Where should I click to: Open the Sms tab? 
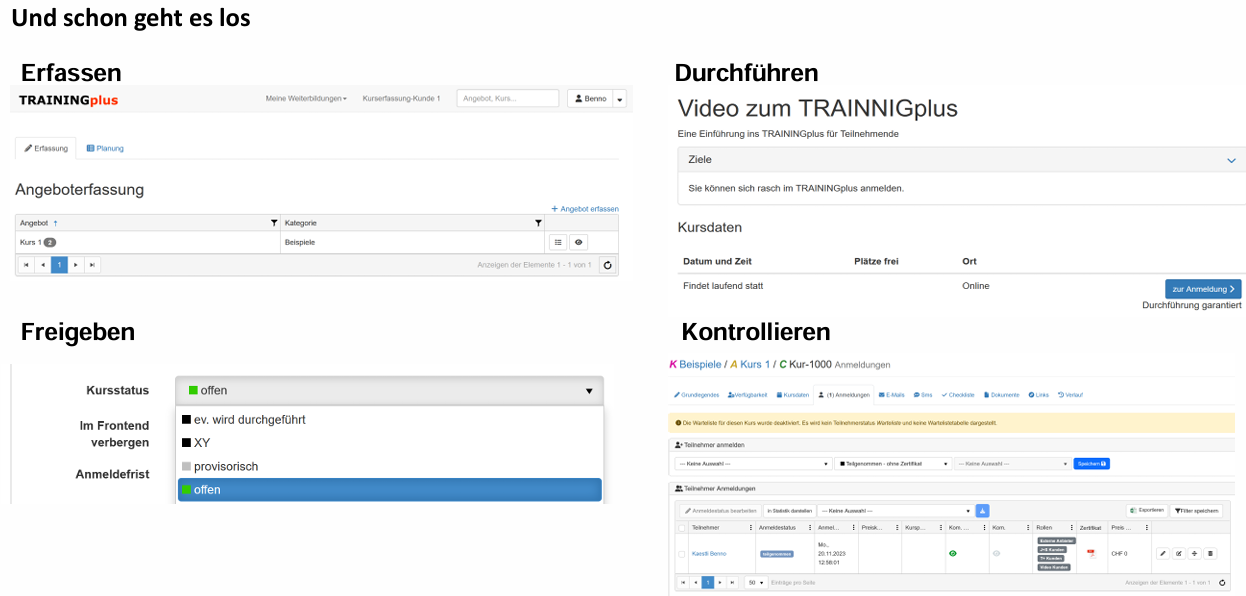[x=923, y=395]
